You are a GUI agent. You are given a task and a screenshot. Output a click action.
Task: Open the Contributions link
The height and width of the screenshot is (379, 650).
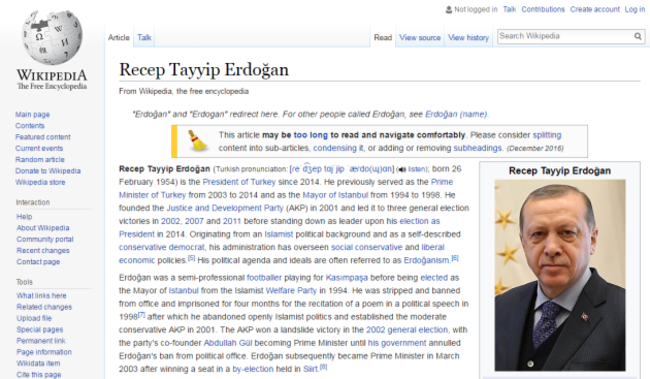[543, 9]
